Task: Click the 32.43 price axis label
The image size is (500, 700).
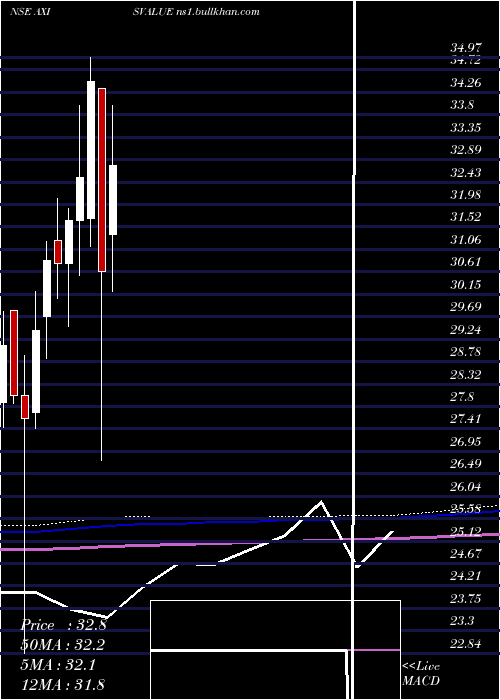Action: click(x=466, y=173)
